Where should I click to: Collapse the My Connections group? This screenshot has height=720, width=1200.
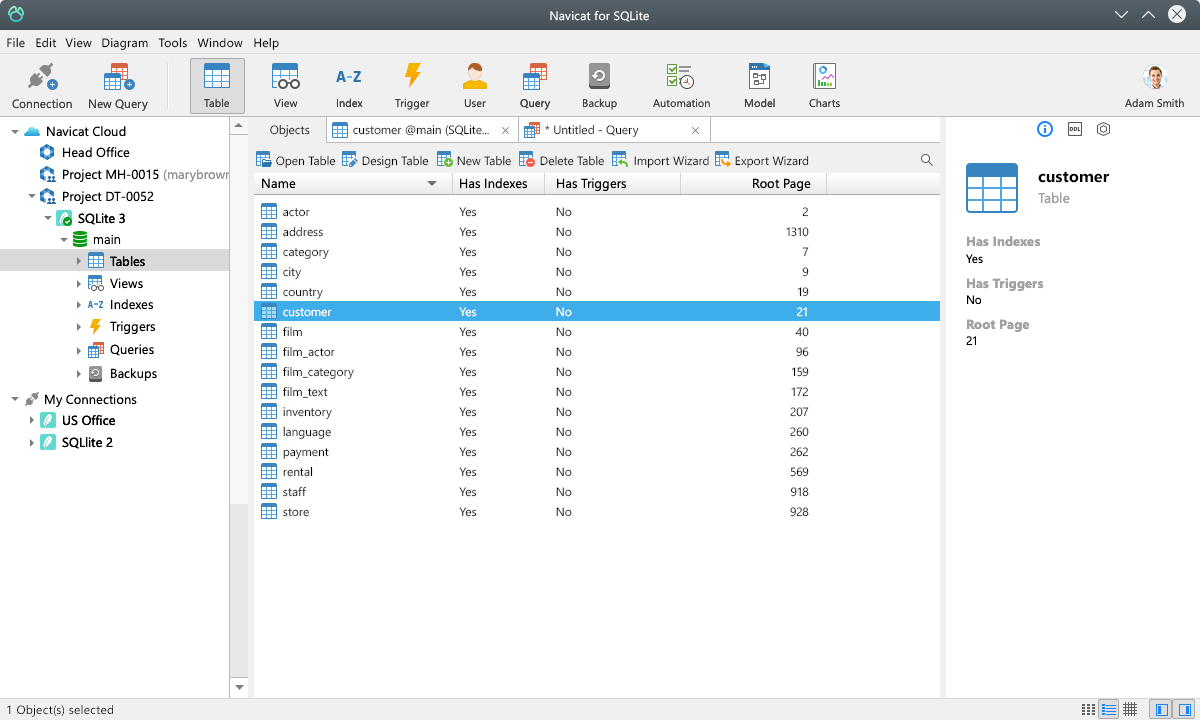15,399
